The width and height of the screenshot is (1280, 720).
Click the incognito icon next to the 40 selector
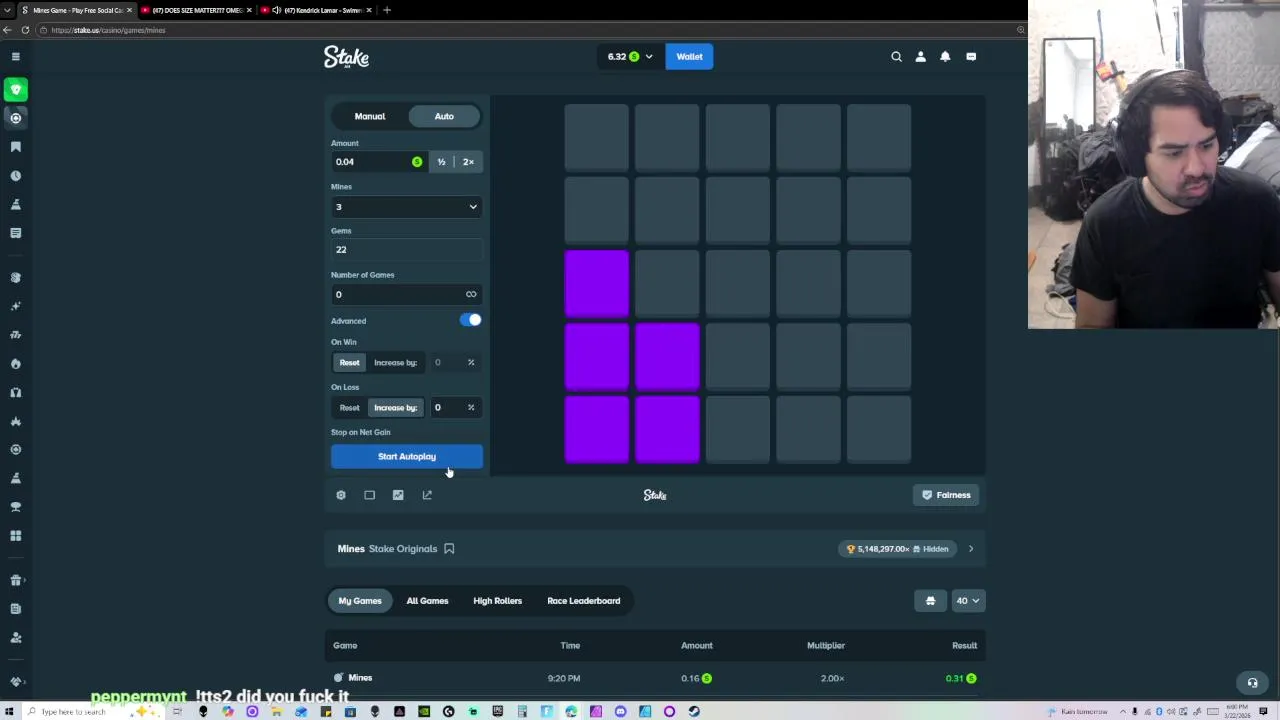tap(930, 601)
